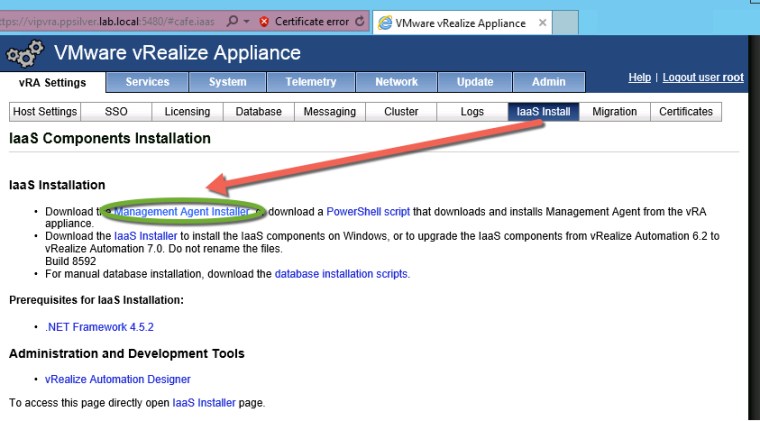Viewport: 760px width, 421px height.
Task: Open a new blank browser tab
Action: point(565,23)
